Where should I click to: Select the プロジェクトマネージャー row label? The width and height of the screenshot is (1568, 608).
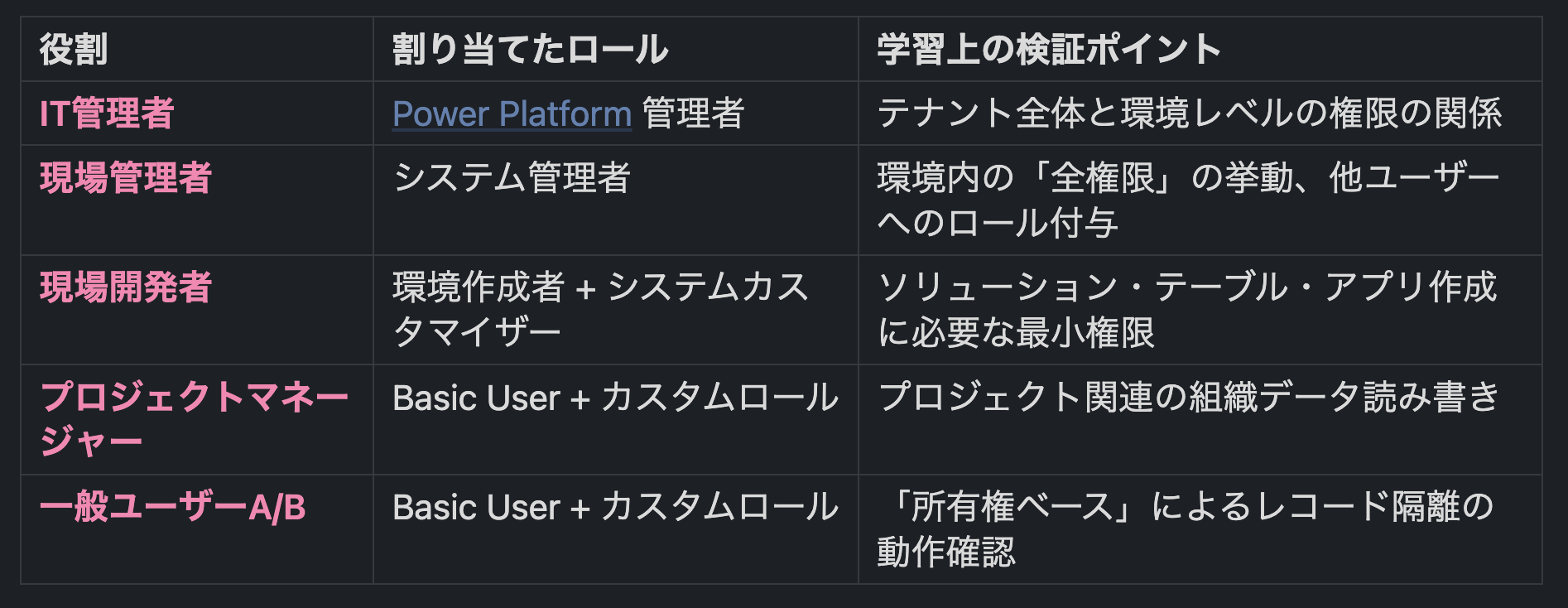(x=195, y=419)
